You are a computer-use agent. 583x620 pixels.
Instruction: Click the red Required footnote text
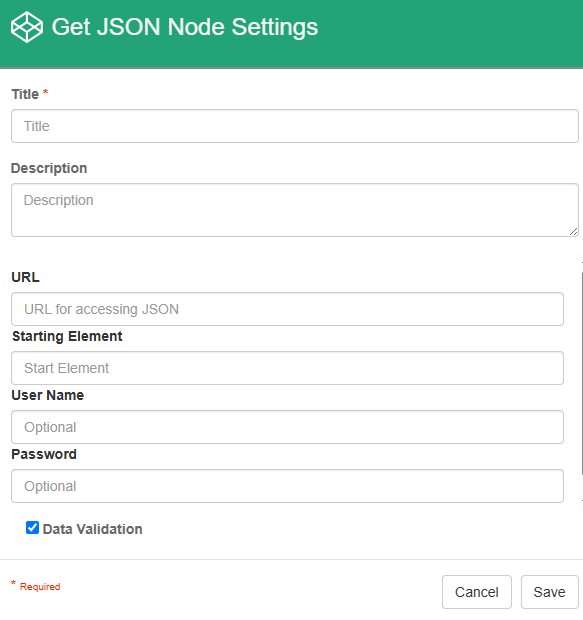pyautogui.click(x=40, y=586)
